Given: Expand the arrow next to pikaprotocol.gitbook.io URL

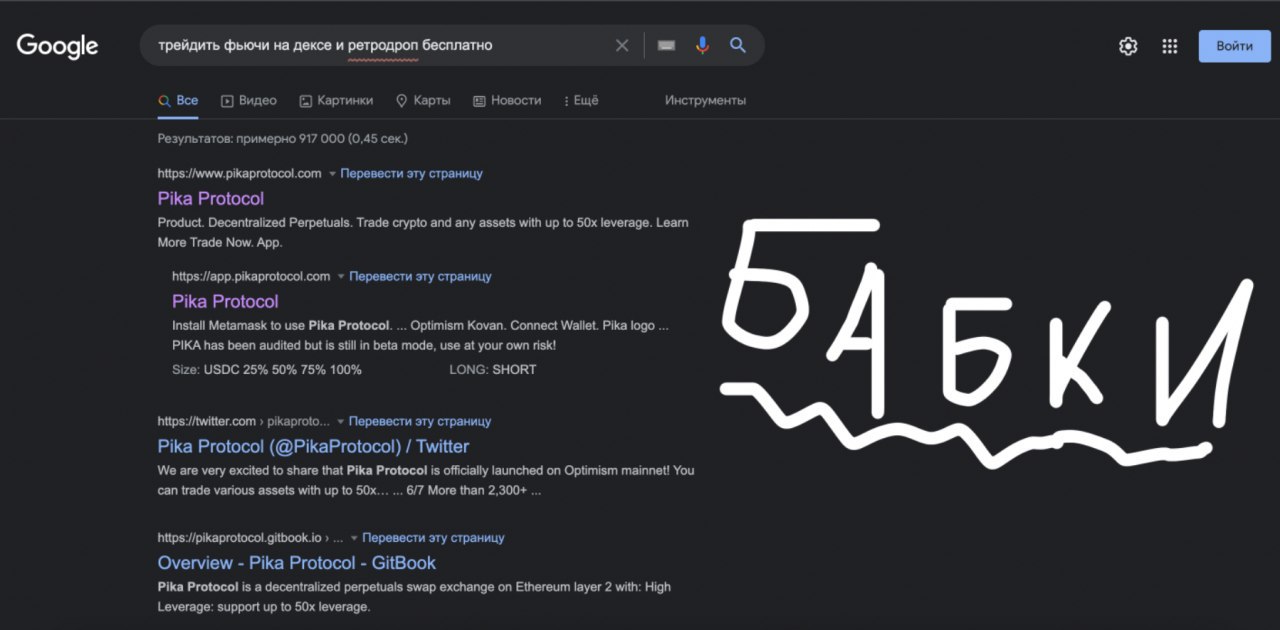Looking at the screenshot, I should point(353,538).
